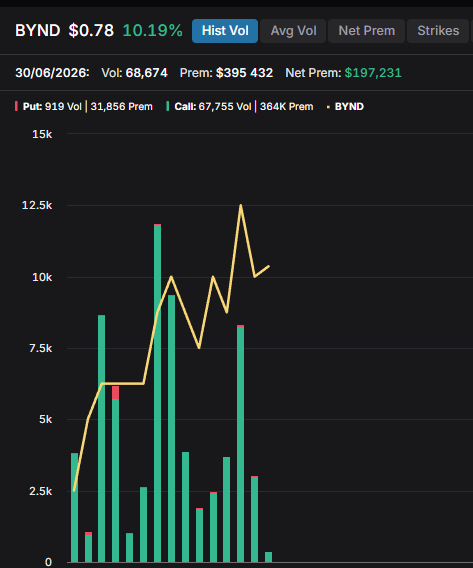Select the Net Prem tab
Image resolution: width=473 pixels, height=568 pixels.
coord(367,31)
